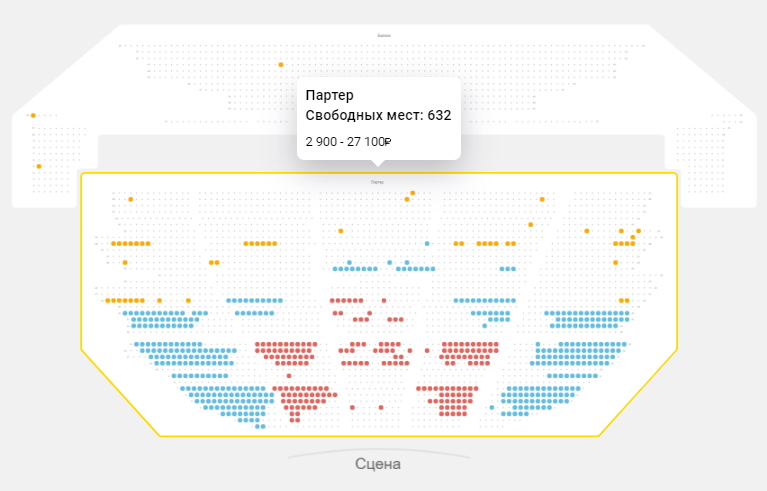Click the Сцена stage label

click(x=378, y=464)
